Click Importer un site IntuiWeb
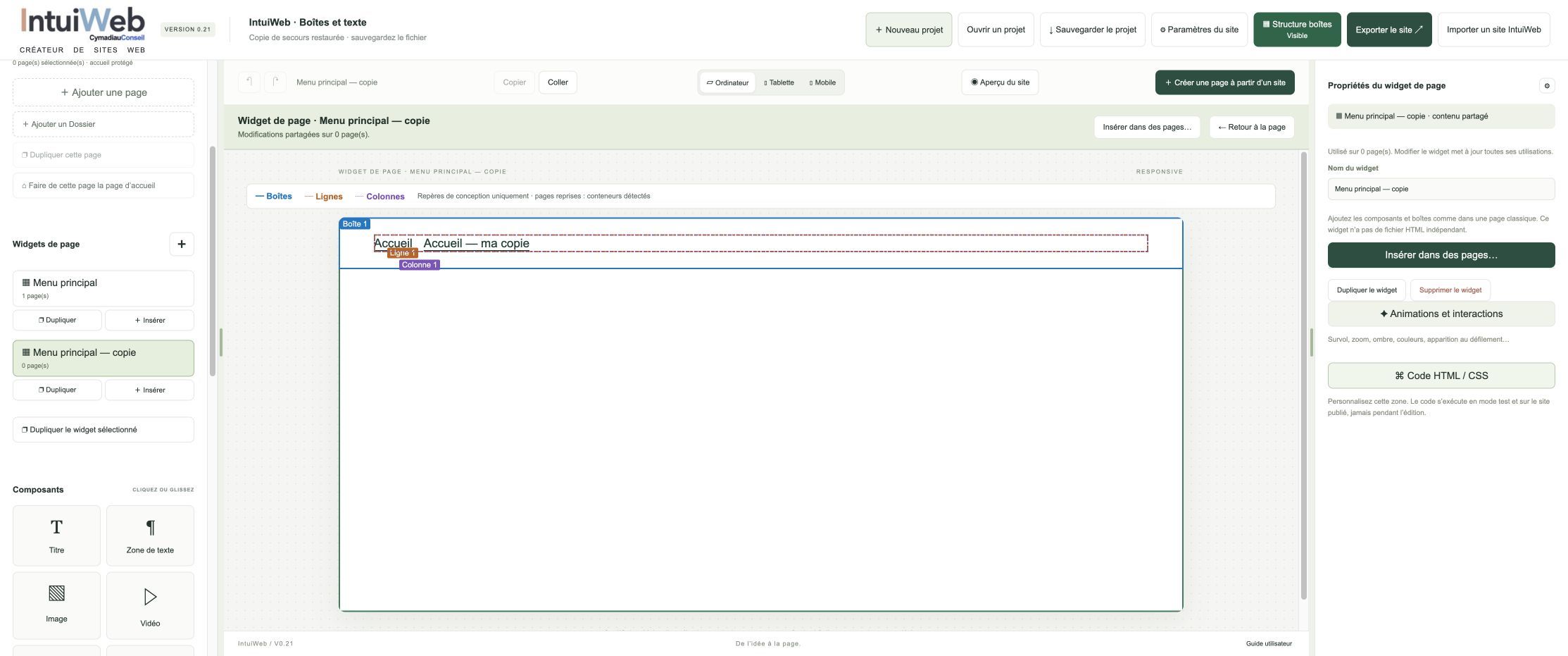Viewport: 1568px width, 656px height. click(1493, 30)
